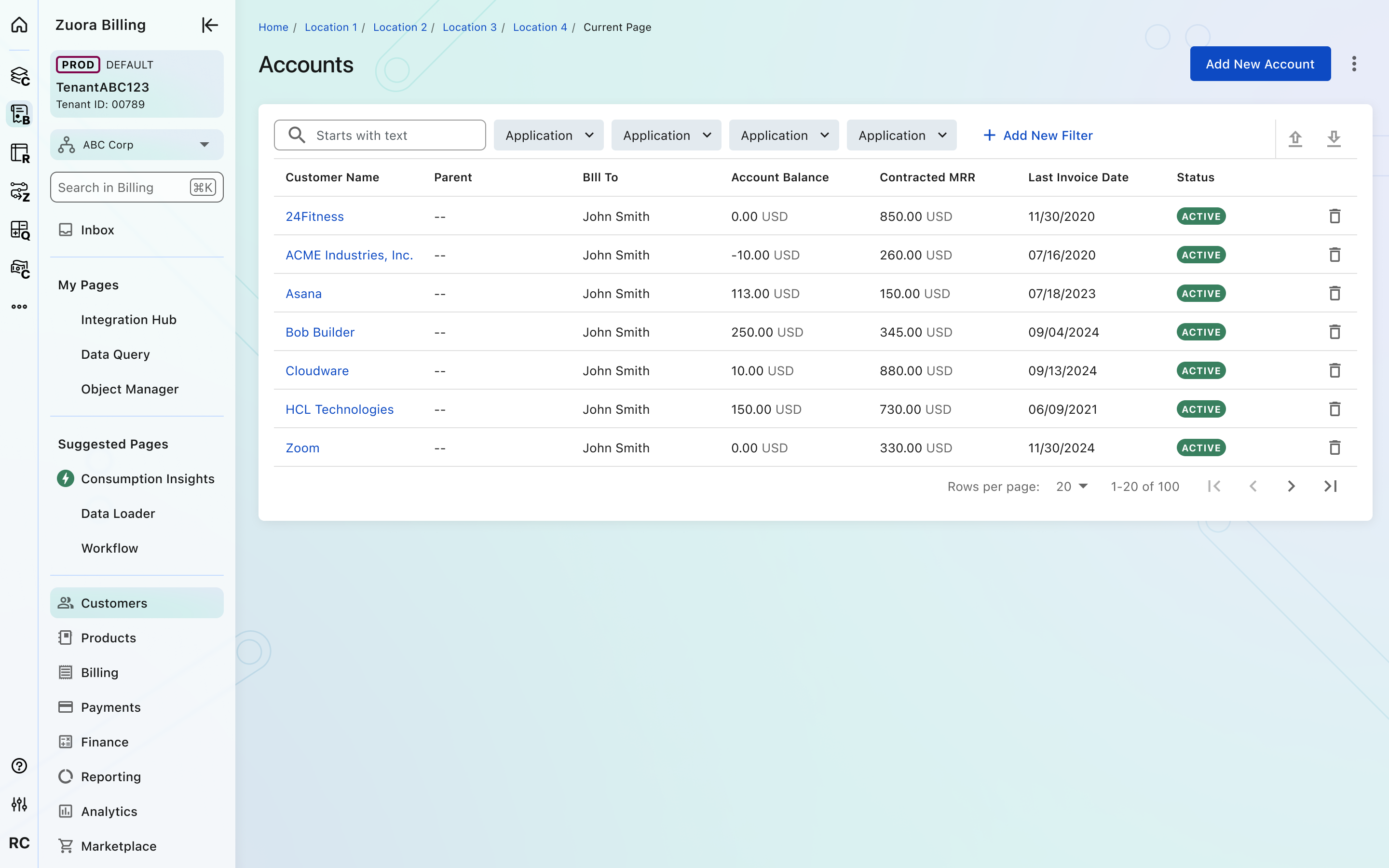This screenshot has height=868, width=1389.
Task: Go to last page of accounts
Action: pyautogui.click(x=1331, y=486)
